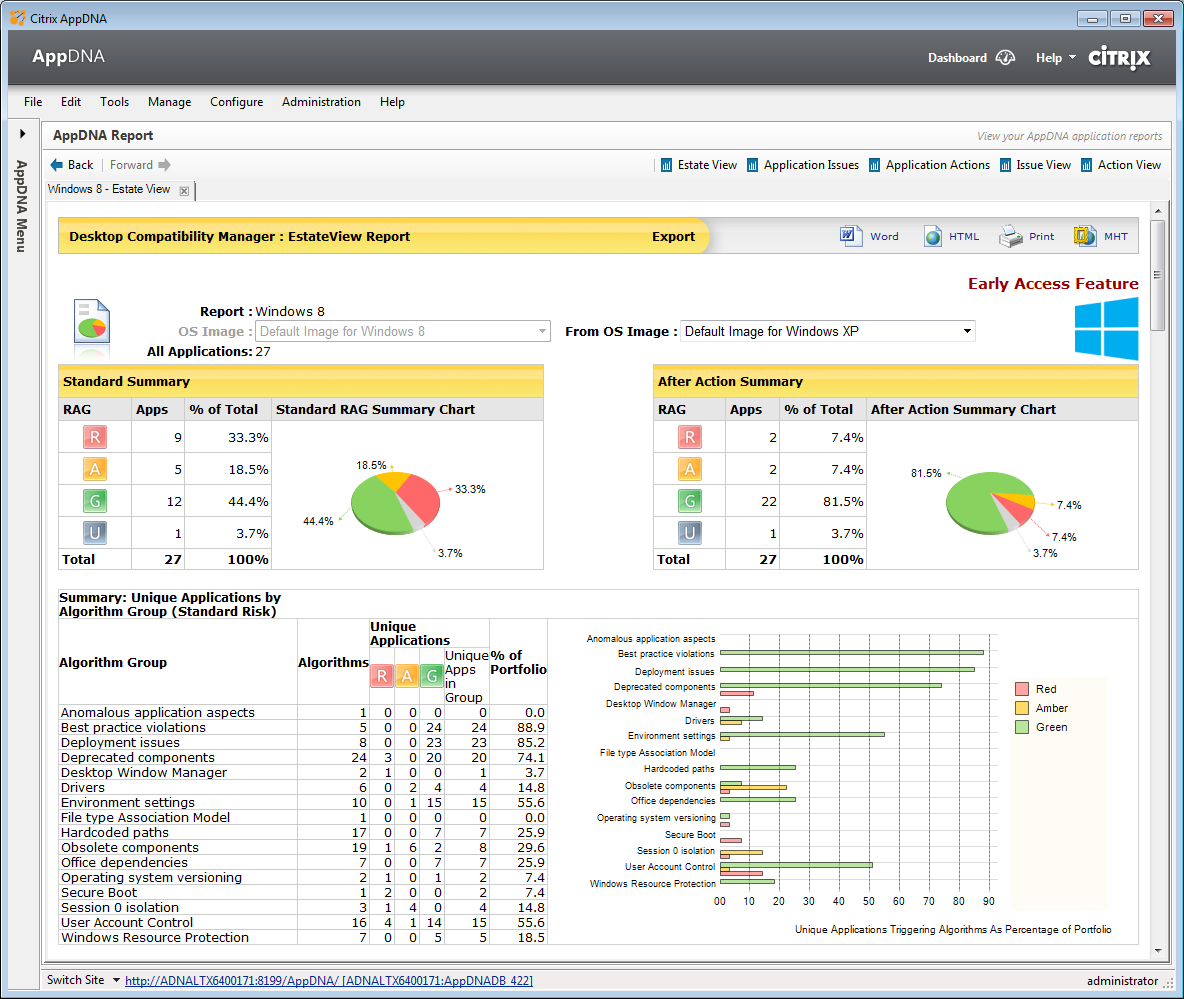Open the OS Image dropdown
The width and height of the screenshot is (1184, 999).
(x=403, y=331)
